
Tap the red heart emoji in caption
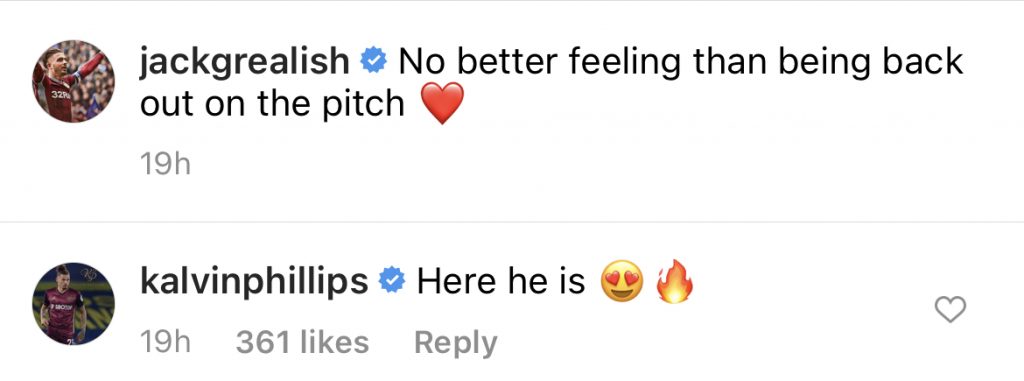442,103
